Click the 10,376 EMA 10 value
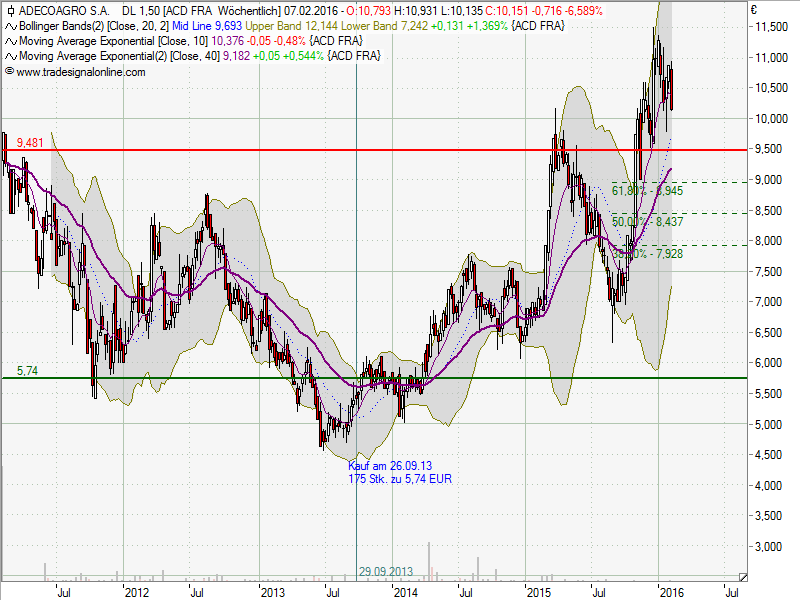 (228, 41)
